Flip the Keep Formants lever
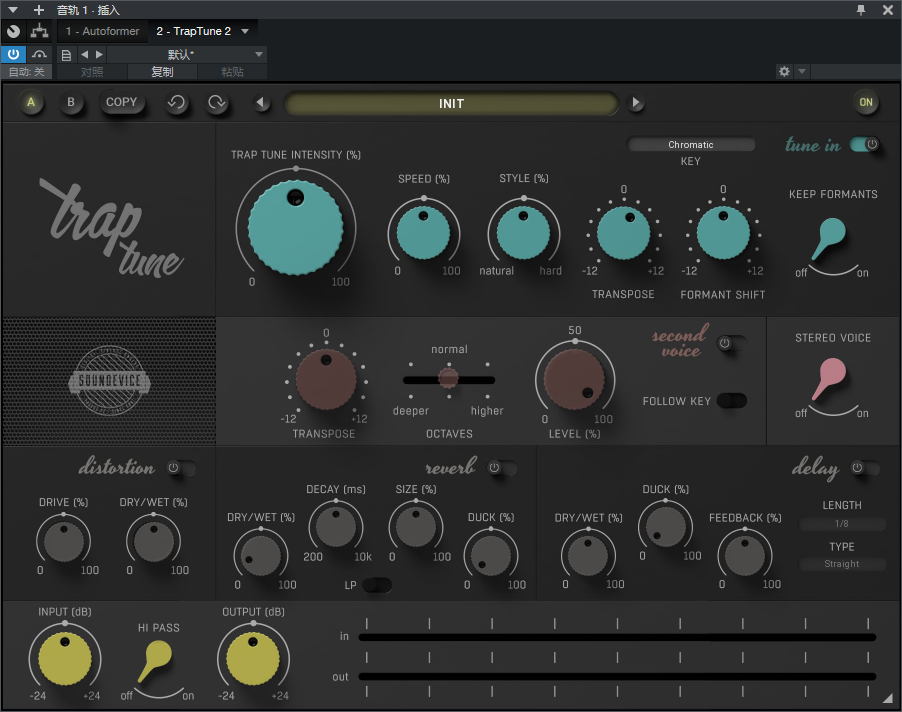The image size is (902, 712). pyautogui.click(x=829, y=238)
